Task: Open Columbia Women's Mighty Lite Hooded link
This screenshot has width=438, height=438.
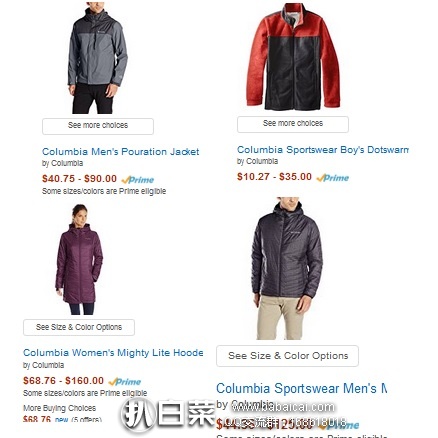Action: [x=113, y=353]
